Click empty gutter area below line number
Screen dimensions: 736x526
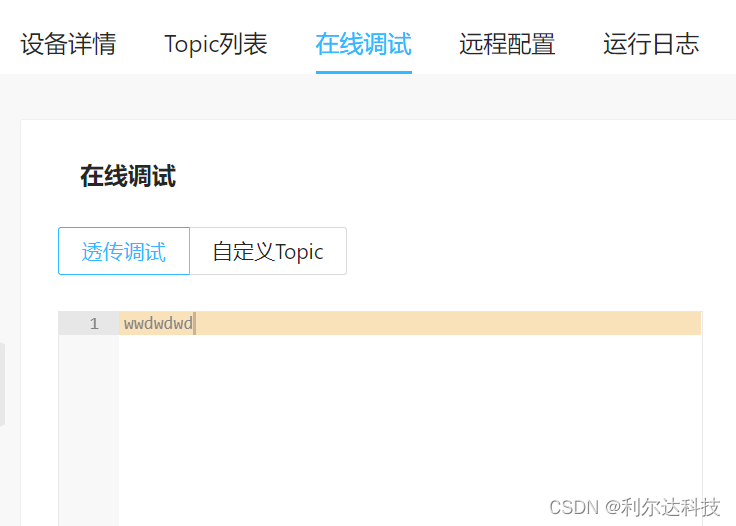89,429
